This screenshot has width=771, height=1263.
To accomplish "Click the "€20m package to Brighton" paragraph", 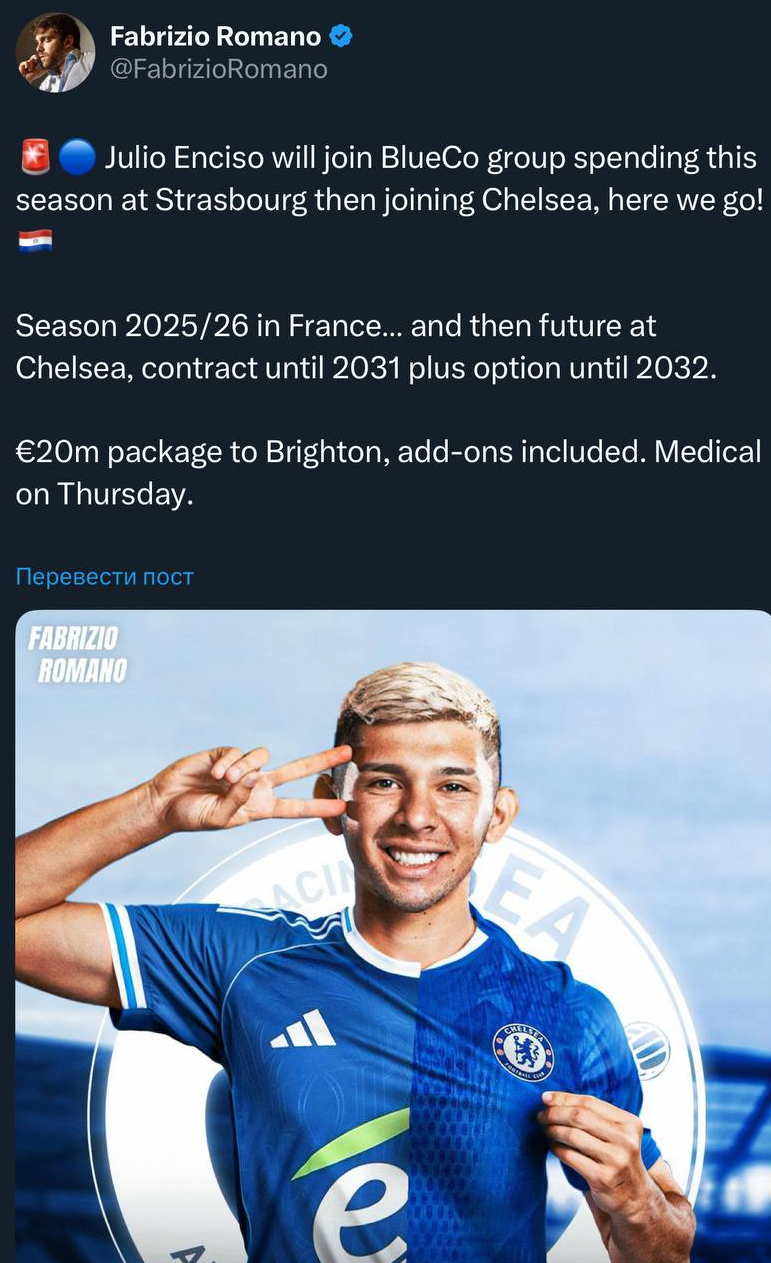I will point(388,472).
